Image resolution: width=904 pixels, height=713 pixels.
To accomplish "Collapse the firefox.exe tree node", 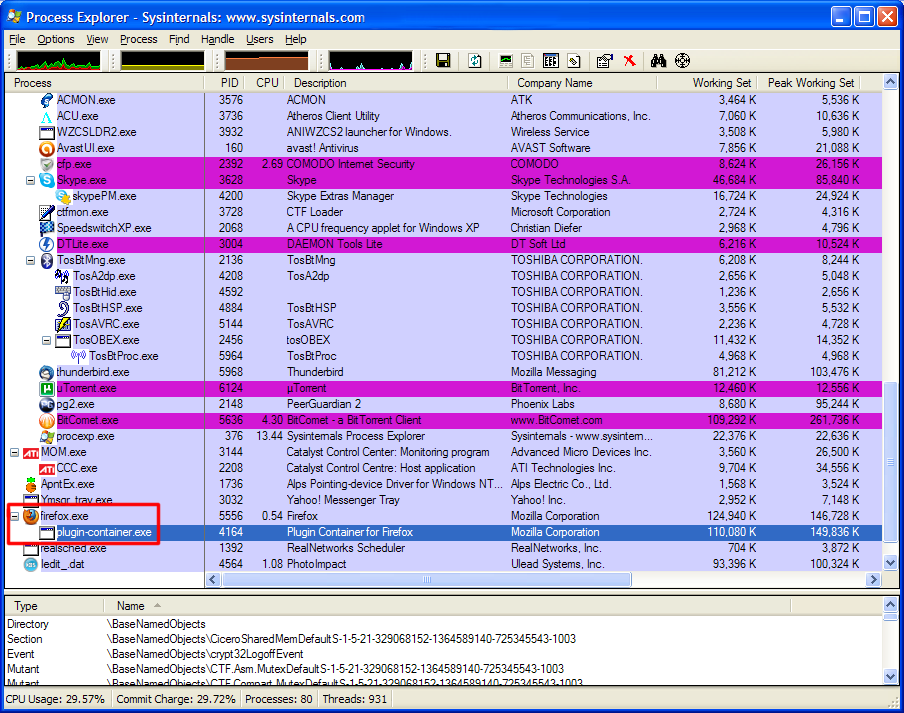I will tap(14, 516).
